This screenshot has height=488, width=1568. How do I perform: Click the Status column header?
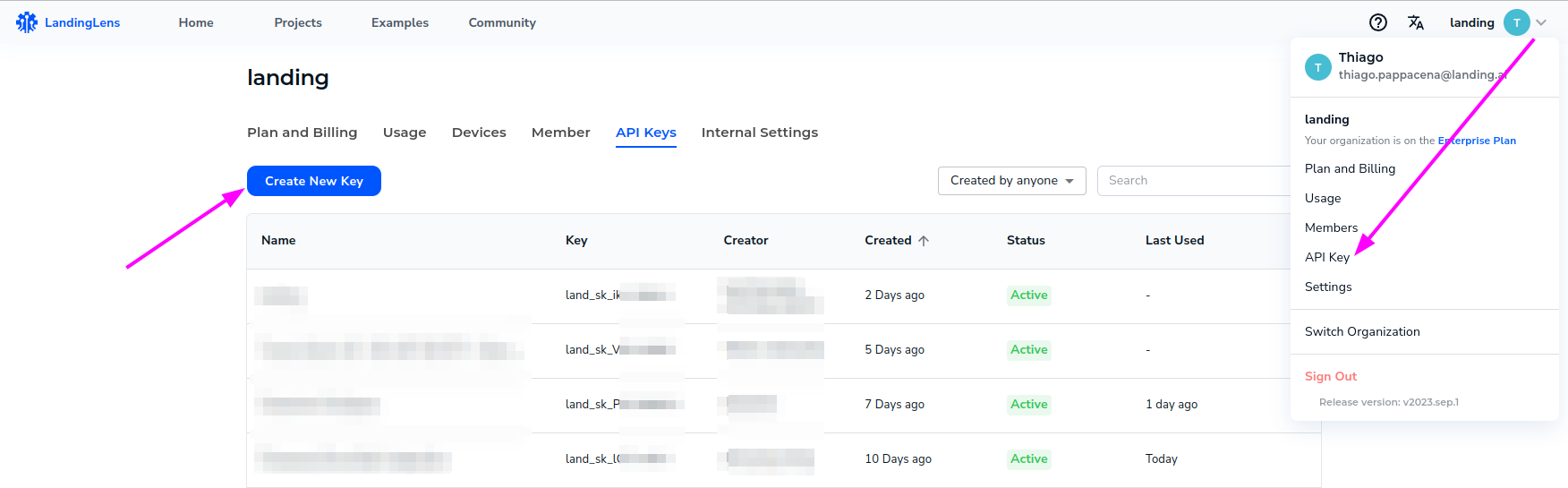coord(1026,240)
